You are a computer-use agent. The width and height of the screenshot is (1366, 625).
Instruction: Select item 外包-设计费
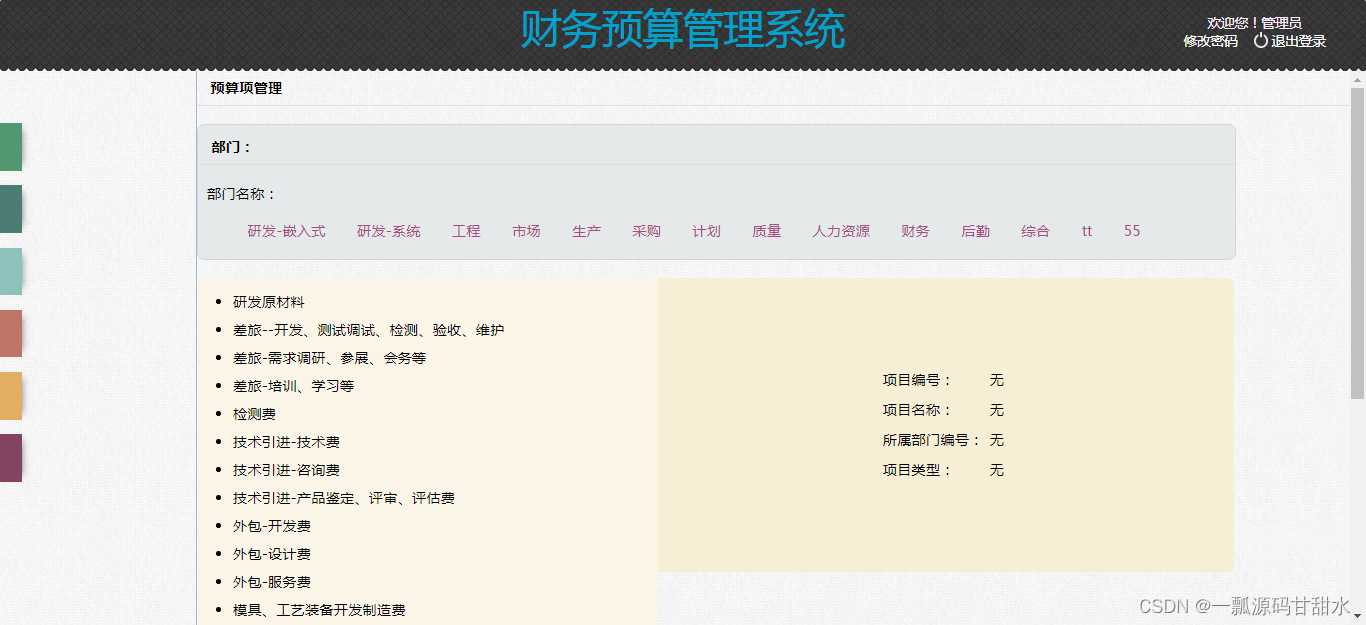(x=272, y=554)
